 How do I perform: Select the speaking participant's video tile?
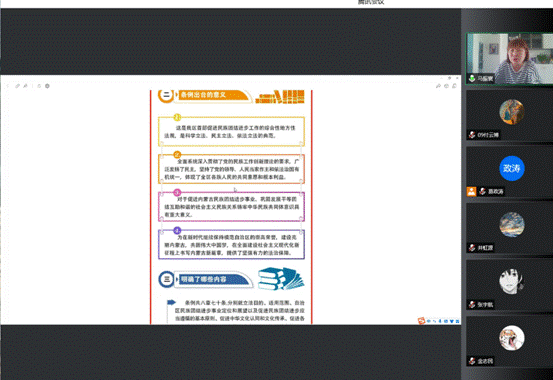pos(509,59)
